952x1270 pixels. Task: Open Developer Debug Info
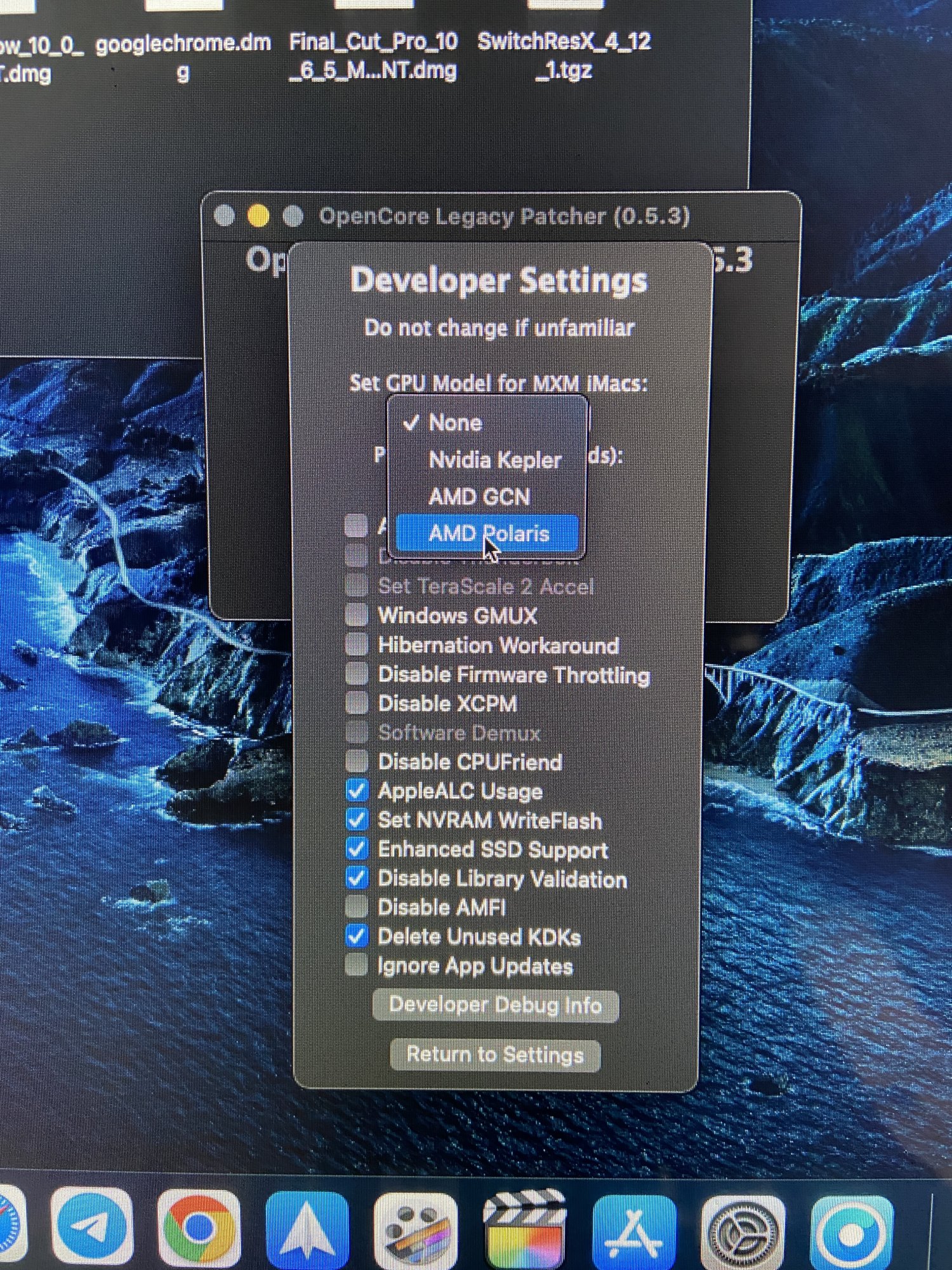(495, 1005)
